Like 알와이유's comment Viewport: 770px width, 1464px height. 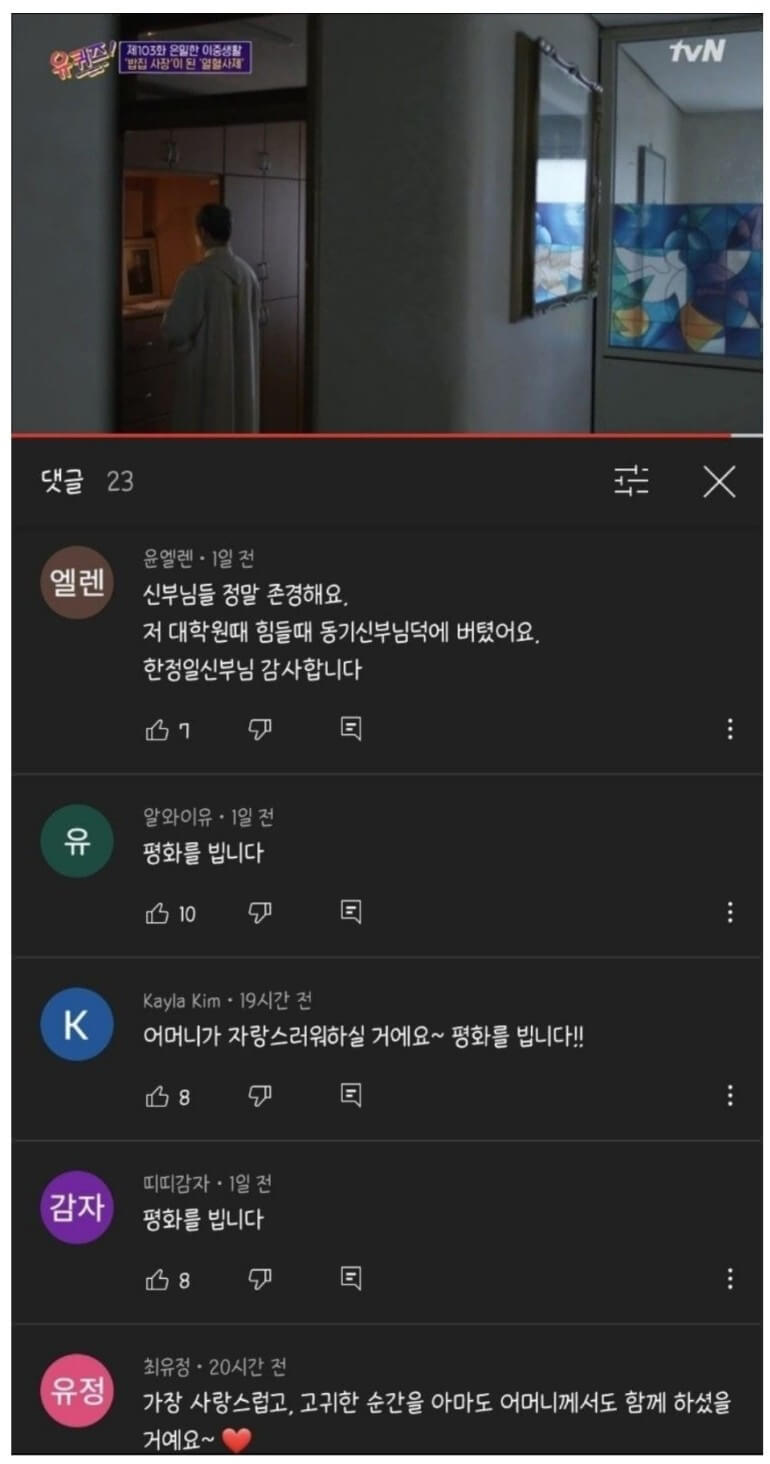pos(157,913)
